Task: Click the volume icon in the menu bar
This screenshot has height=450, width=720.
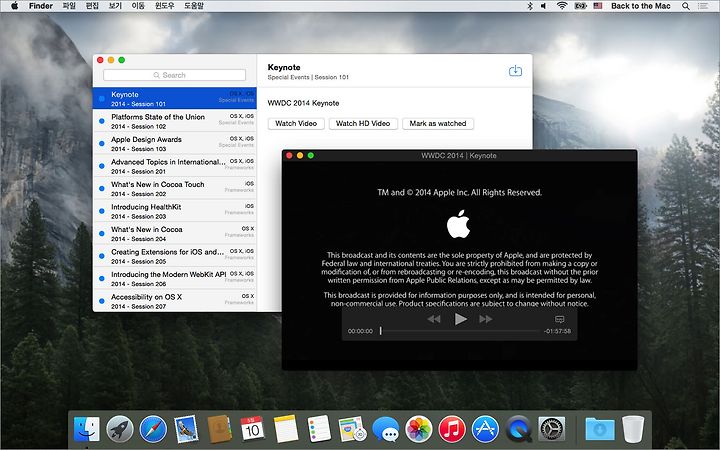Action: (x=544, y=6)
